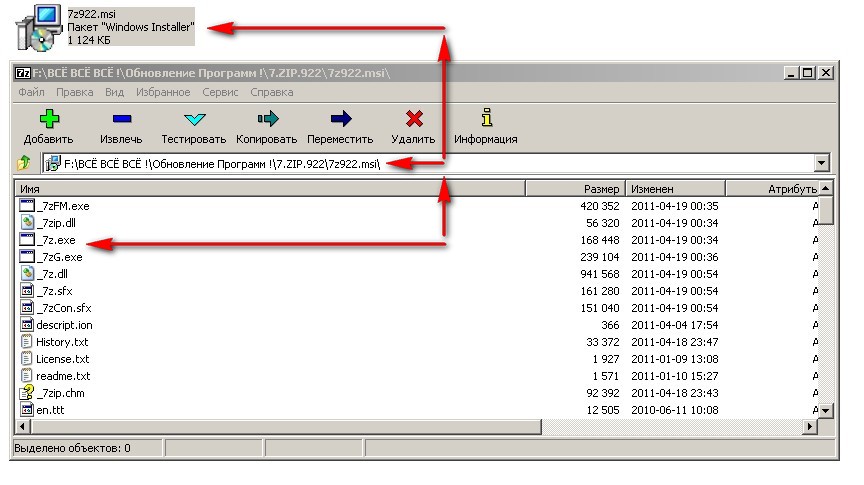864x485 pixels.
Task: Select the file name History.txt
Action: coord(62,342)
